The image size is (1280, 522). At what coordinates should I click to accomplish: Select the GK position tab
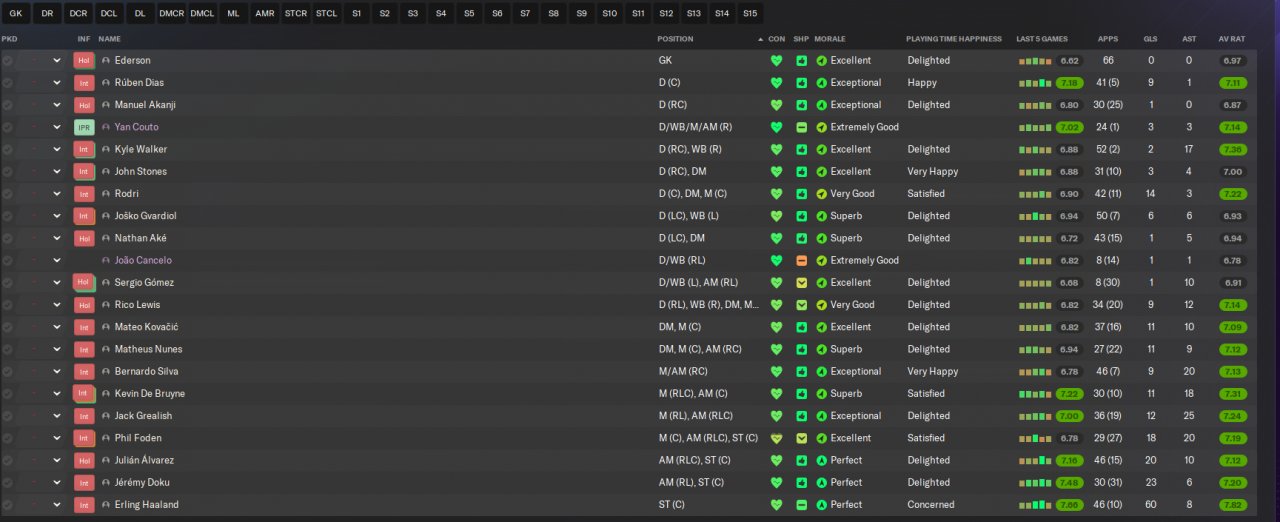[15, 13]
